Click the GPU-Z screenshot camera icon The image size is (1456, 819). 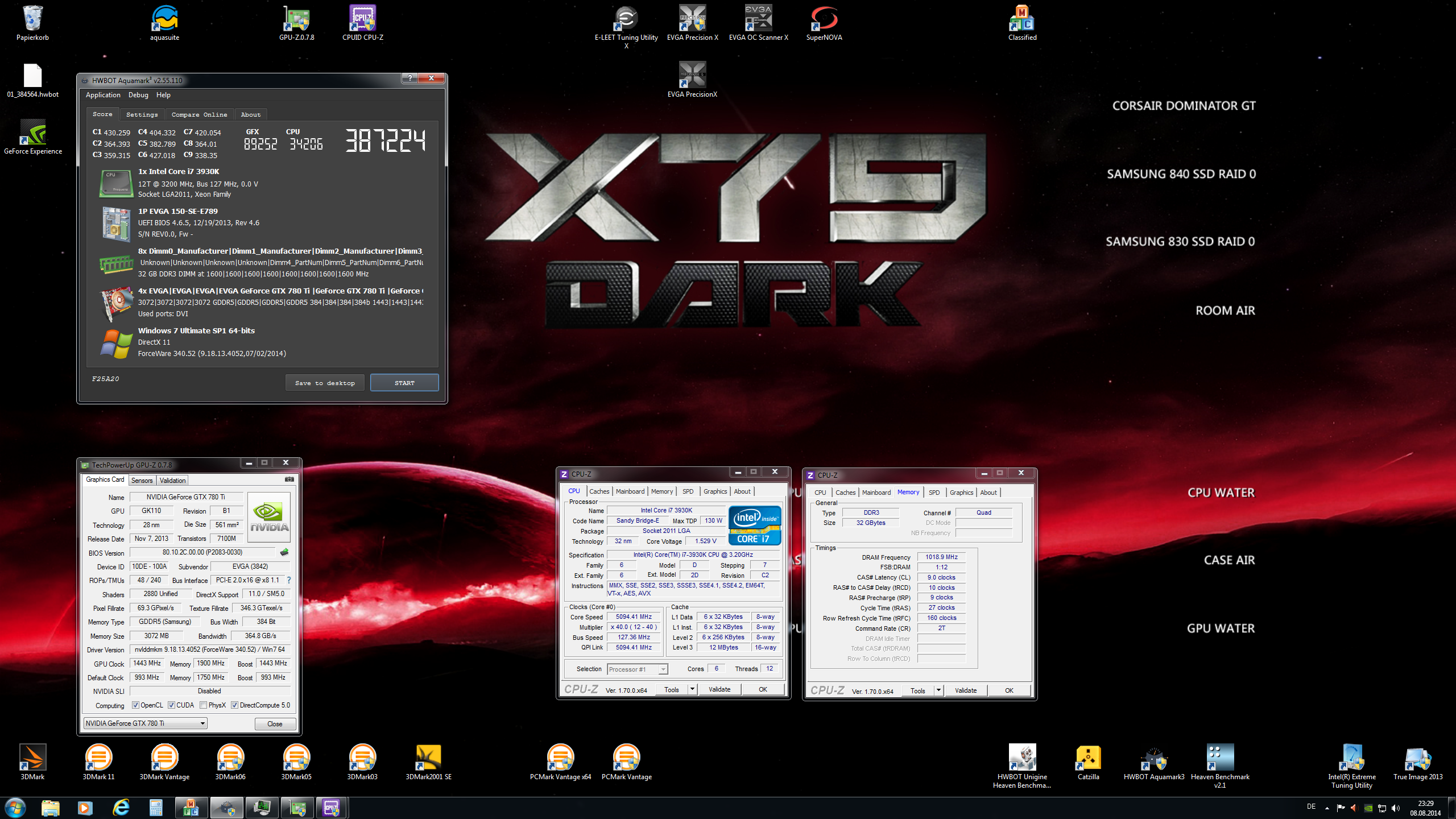point(289,479)
